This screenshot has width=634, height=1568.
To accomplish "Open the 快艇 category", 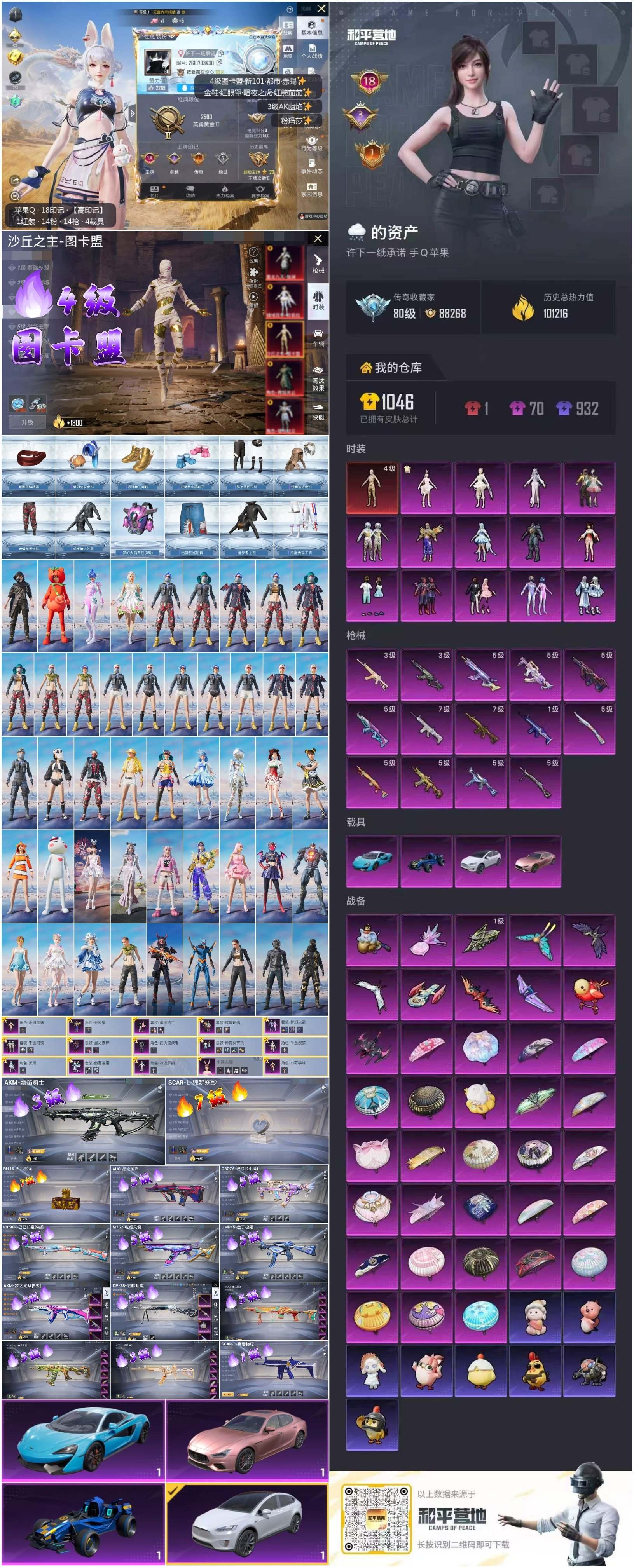I will point(318,413).
